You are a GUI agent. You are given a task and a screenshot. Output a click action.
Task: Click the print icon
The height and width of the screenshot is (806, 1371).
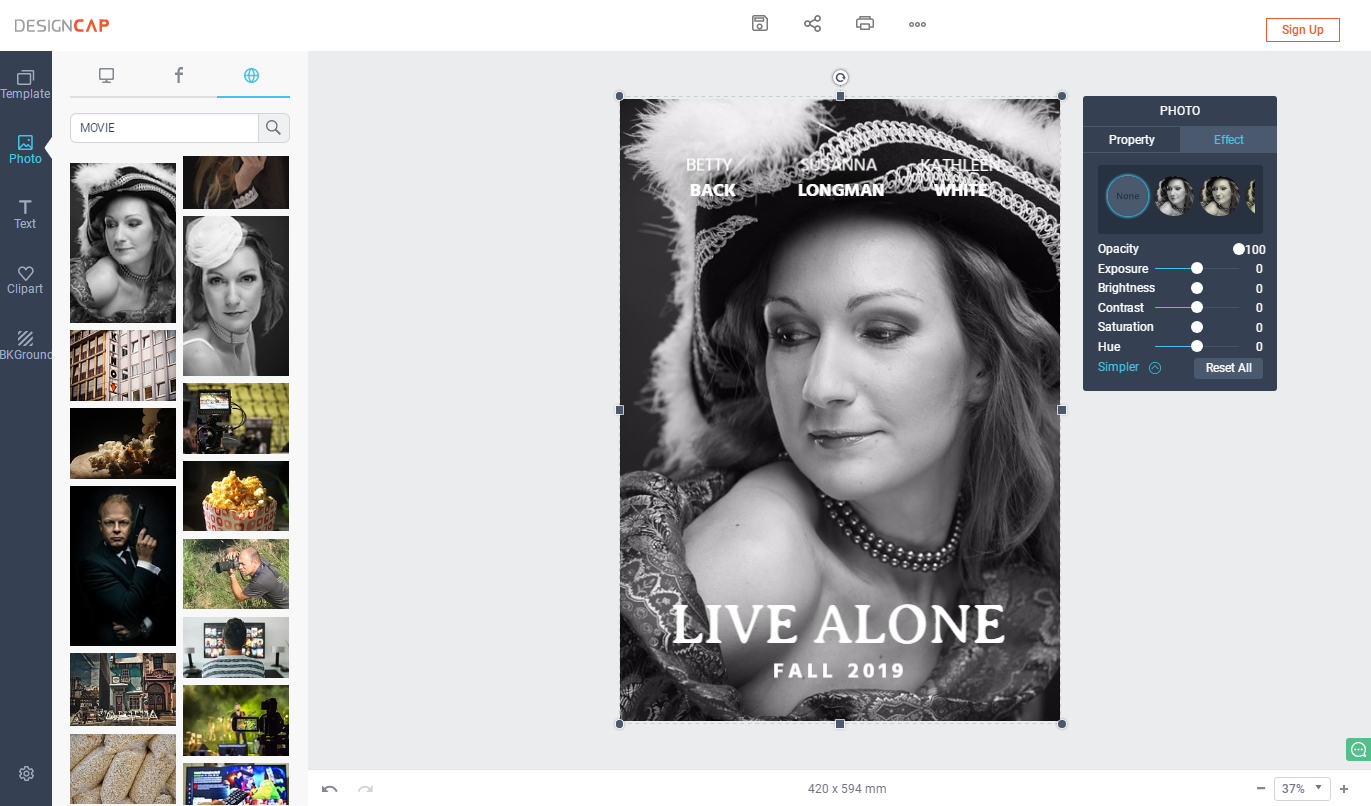point(865,24)
